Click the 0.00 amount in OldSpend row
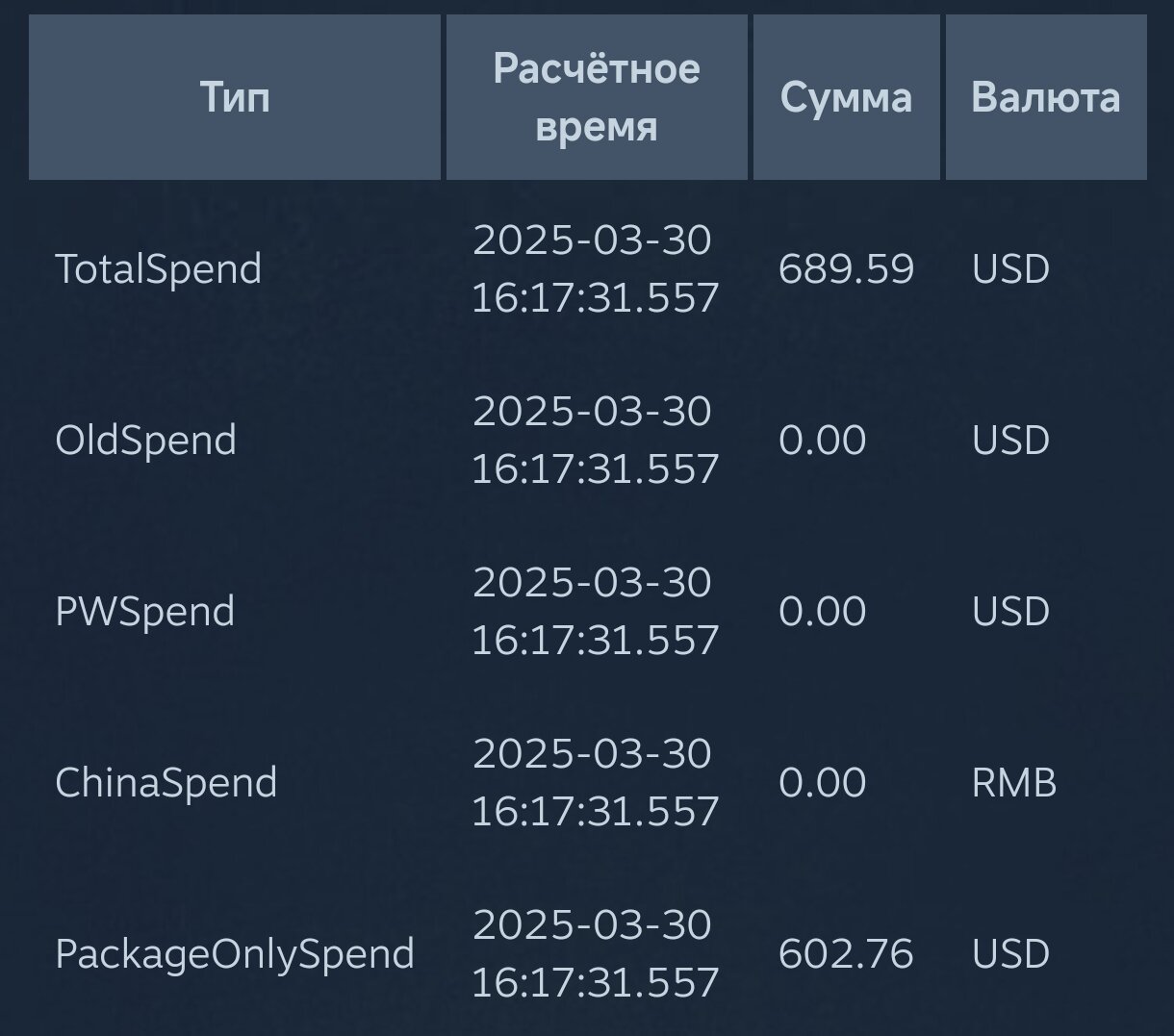Image resolution: width=1174 pixels, height=1036 pixels. click(823, 440)
